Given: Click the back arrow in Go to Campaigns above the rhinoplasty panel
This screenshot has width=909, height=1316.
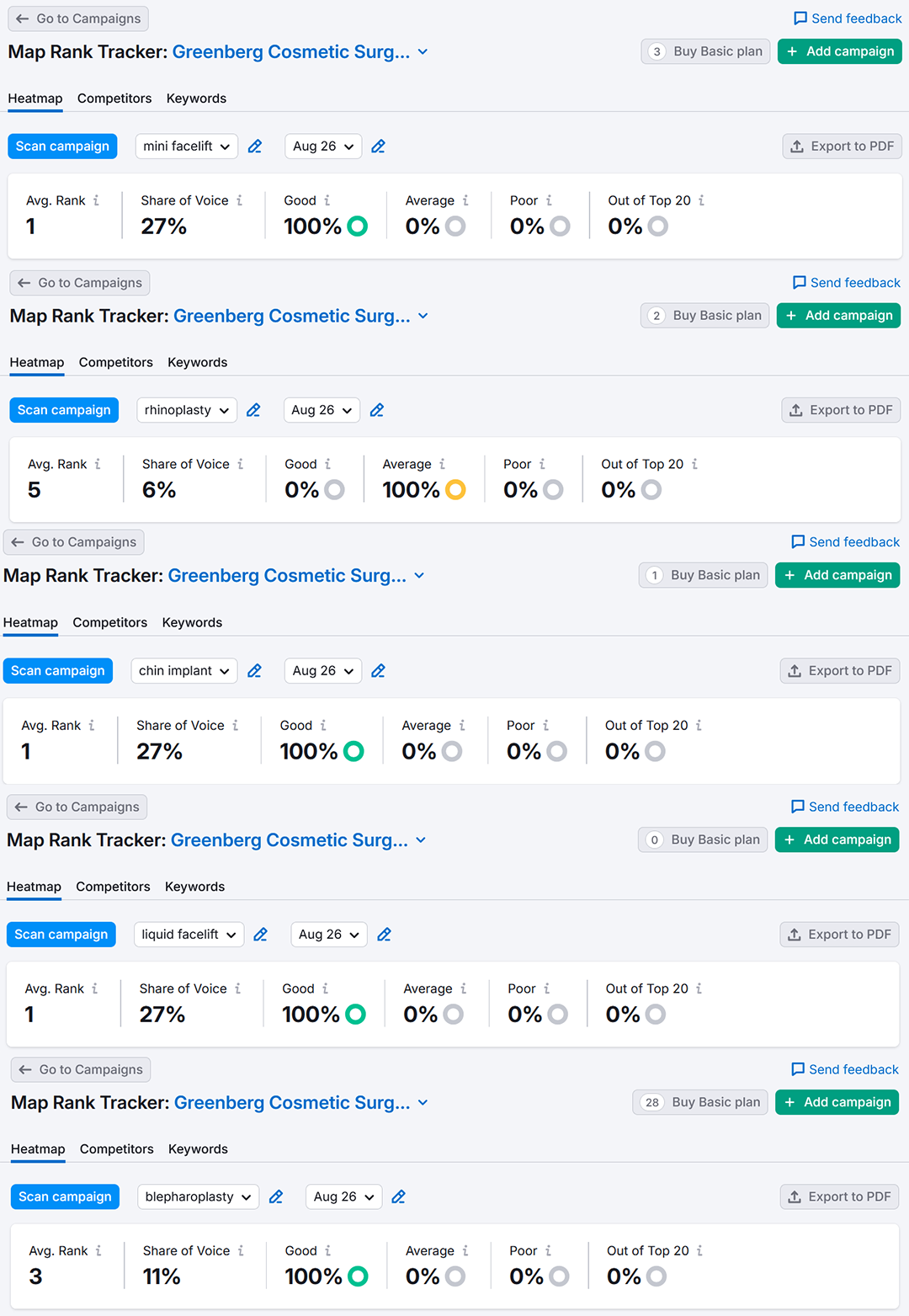Looking at the screenshot, I should [24, 283].
